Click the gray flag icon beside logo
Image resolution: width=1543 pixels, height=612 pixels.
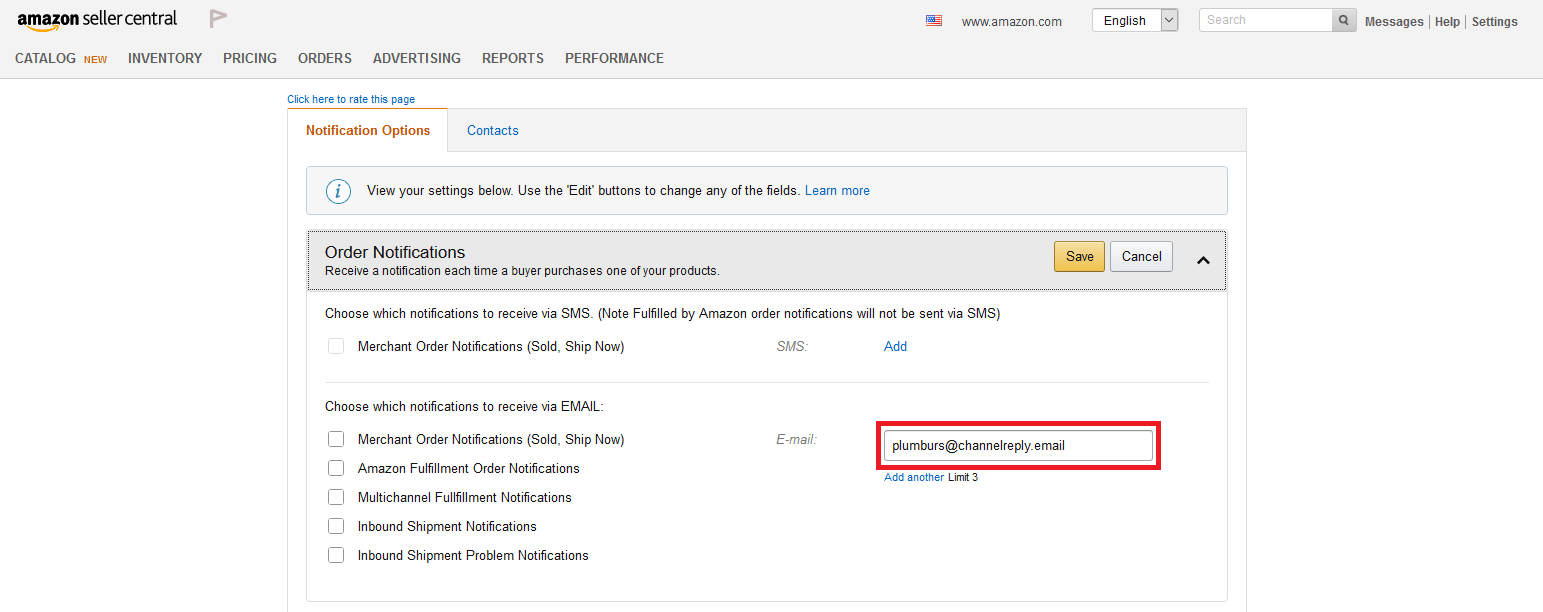point(218,19)
